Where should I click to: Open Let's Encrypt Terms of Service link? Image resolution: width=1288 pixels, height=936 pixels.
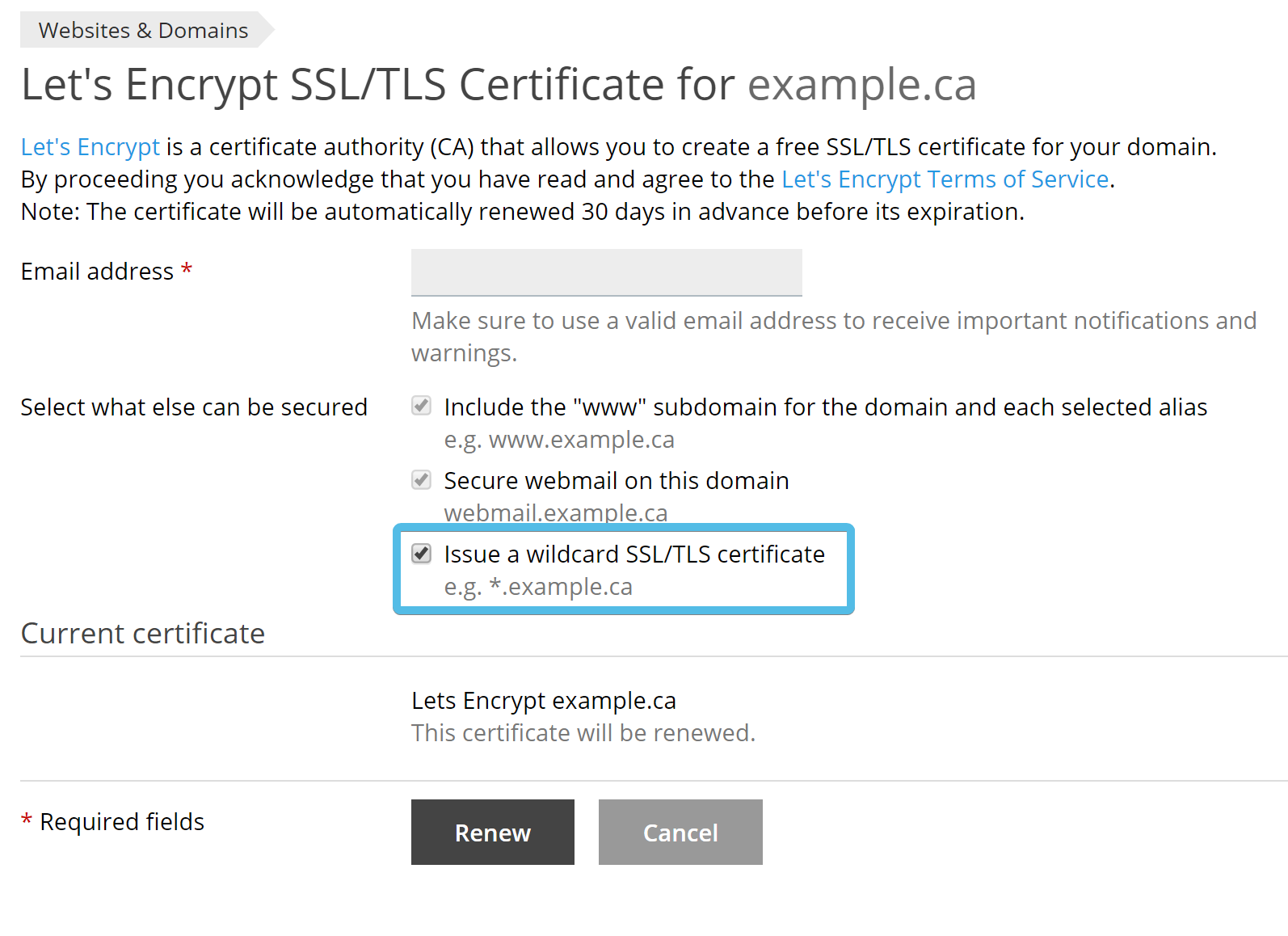point(945,179)
